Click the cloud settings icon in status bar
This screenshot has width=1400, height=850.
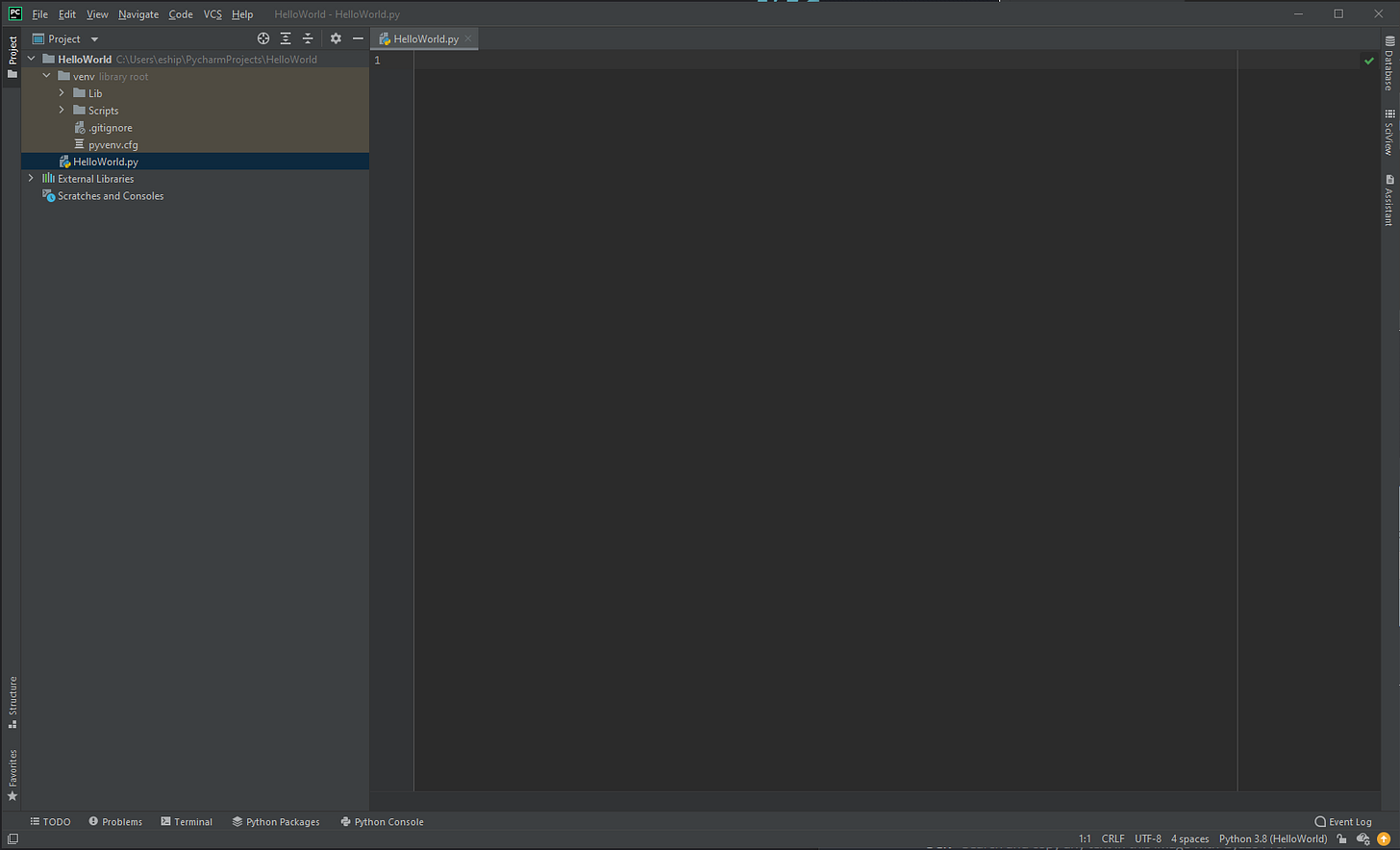pos(1362,839)
